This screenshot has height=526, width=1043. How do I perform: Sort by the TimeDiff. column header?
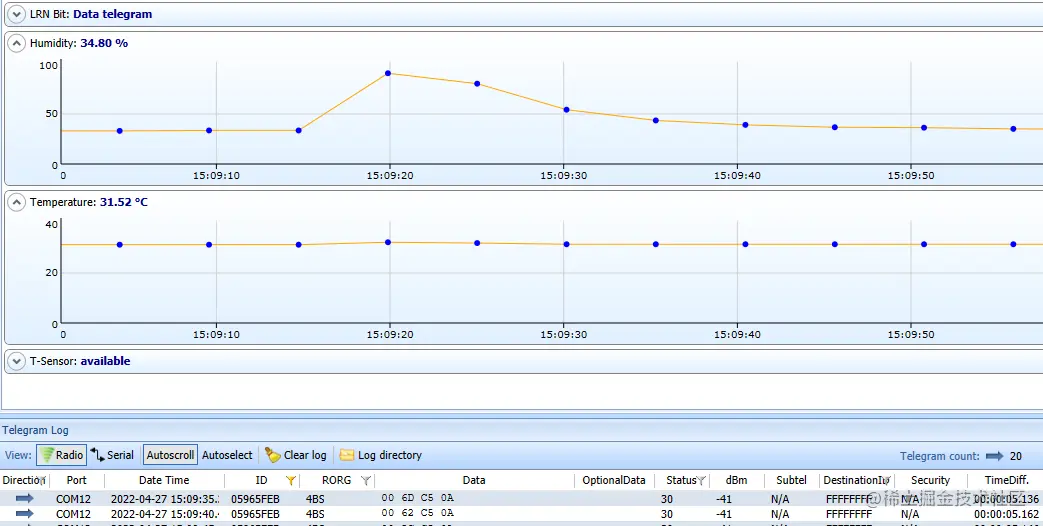1006,480
